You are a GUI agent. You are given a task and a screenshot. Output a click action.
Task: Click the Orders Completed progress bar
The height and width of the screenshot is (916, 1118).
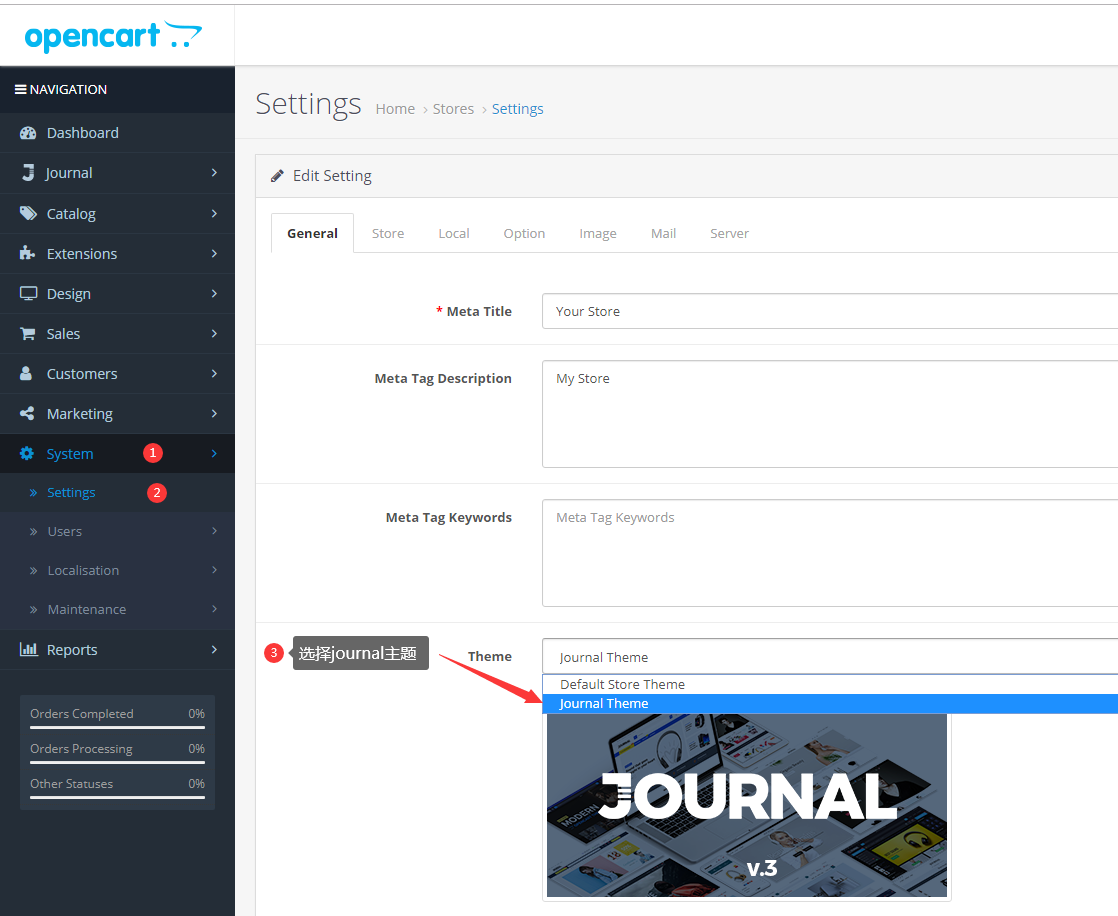[118, 727]
